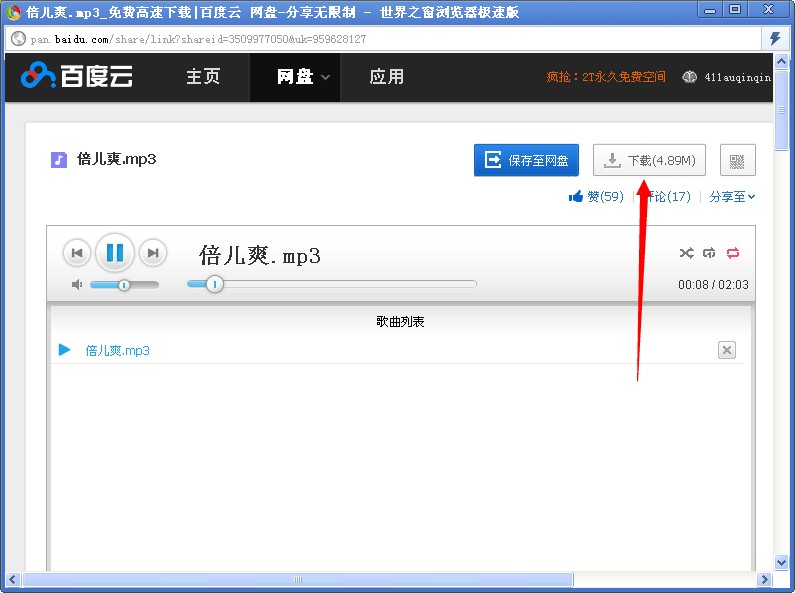Click the user avatar icon
795x593 pixels.
[689, 77]
